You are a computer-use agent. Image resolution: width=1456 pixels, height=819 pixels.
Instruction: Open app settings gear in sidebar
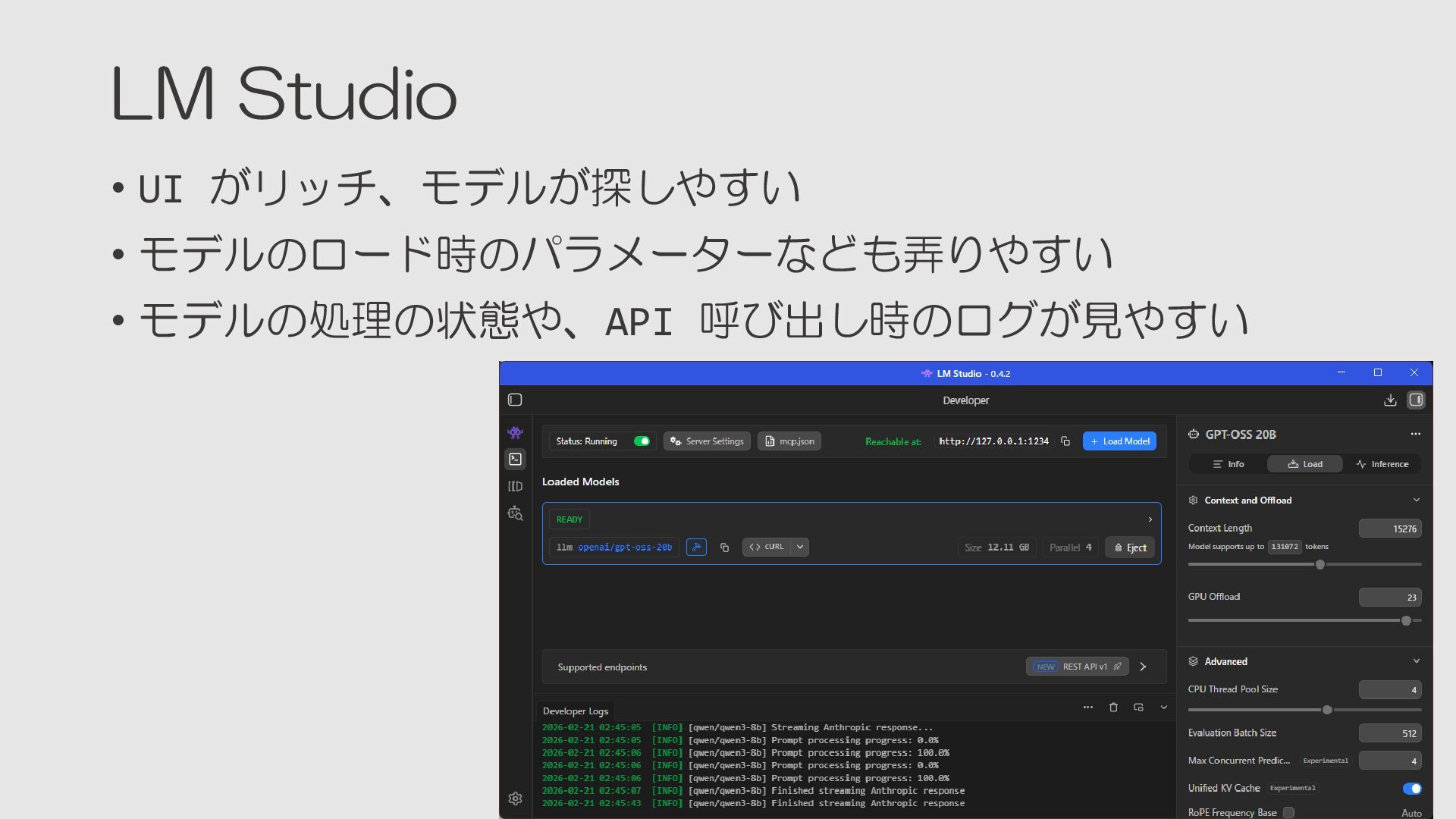coord(516,799)
